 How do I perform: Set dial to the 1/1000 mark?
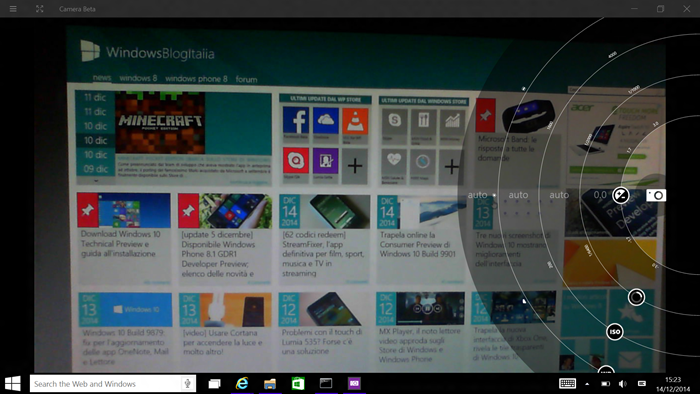pos(634,89)
